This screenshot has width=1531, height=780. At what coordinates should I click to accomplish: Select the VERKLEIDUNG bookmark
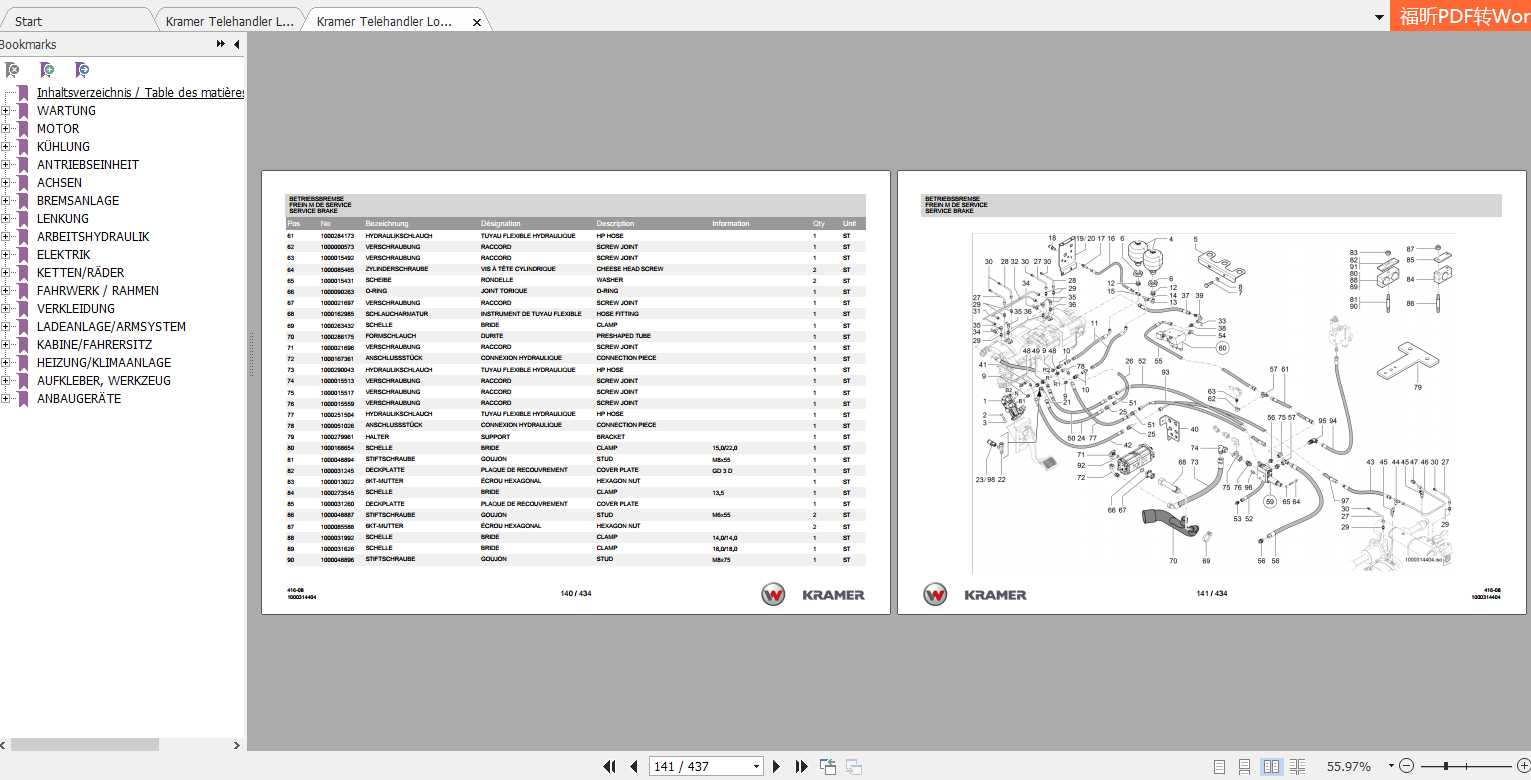(76, 309)
